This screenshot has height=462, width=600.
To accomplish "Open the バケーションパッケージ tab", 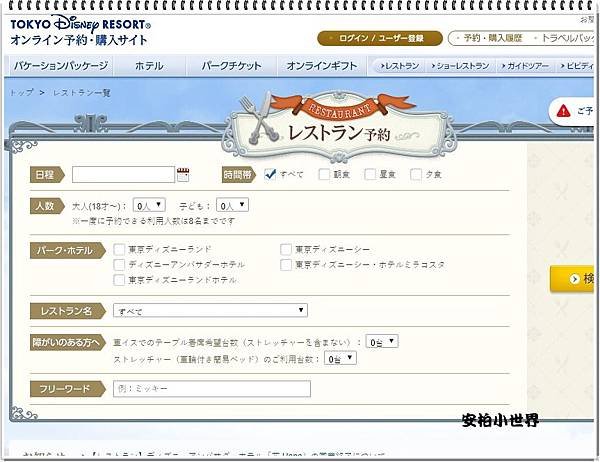I will point(60,66).
